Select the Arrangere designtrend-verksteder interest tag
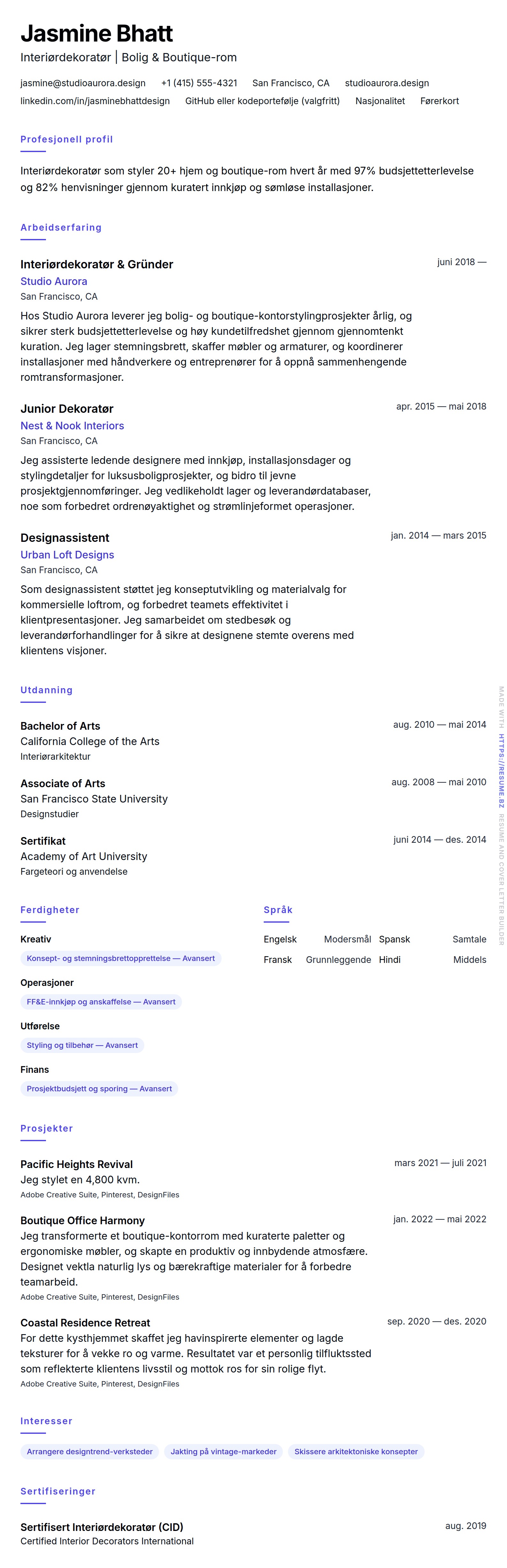507x1568 pixels. (x=89, y=1451)
